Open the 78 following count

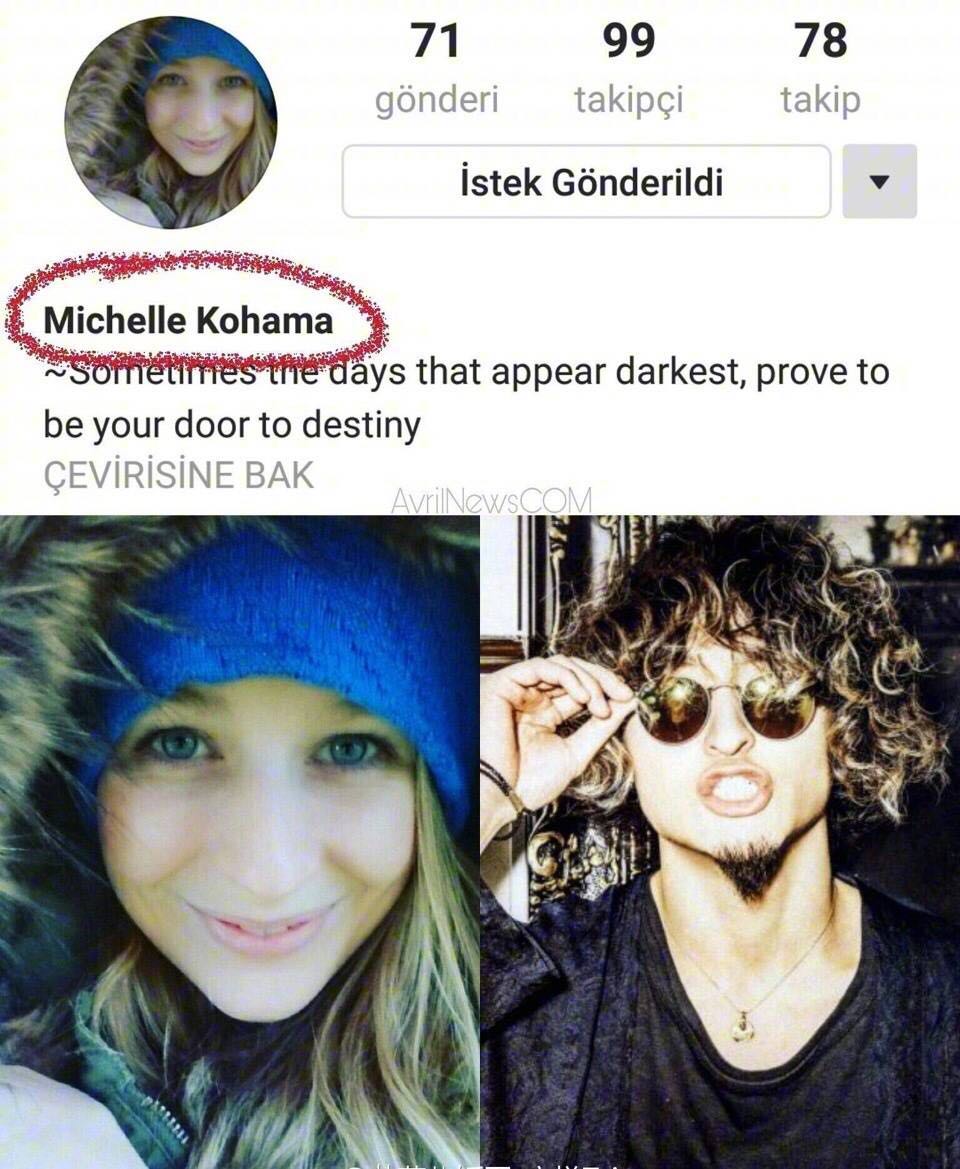click(821, 40)
